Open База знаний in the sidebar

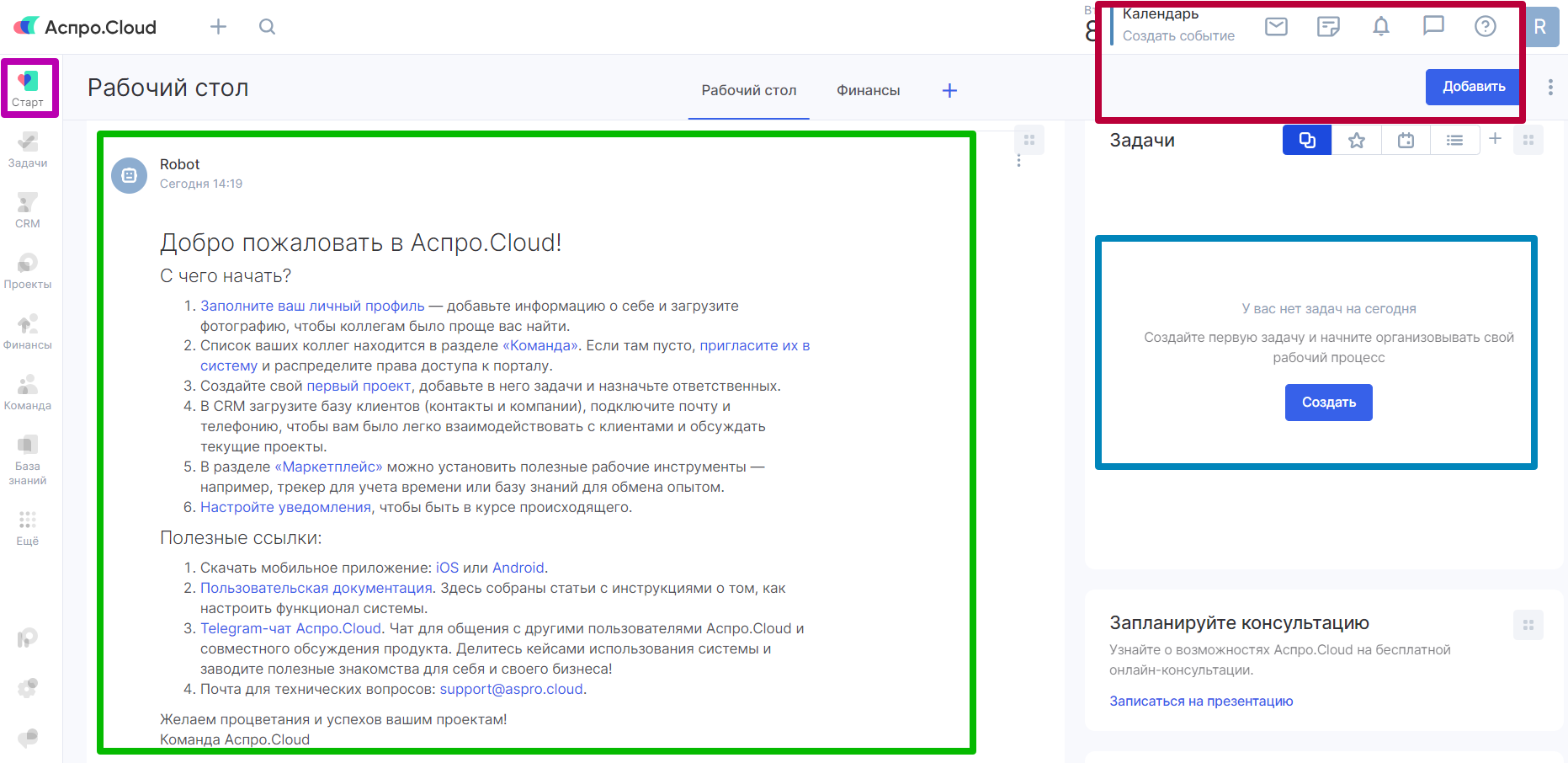click(x=28, y=460)
